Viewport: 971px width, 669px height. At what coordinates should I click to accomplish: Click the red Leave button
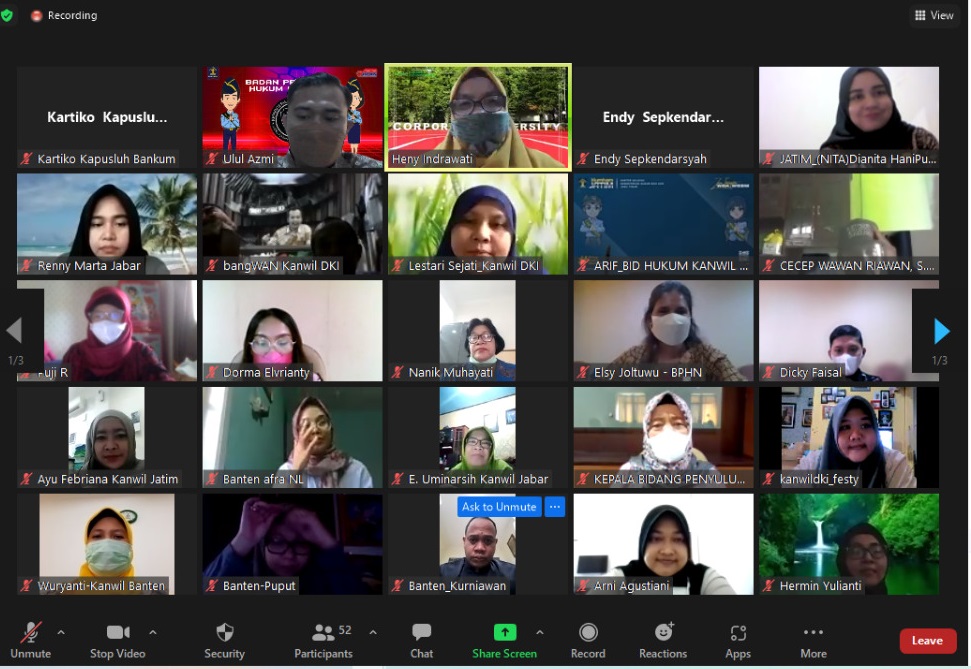[927, 641]
